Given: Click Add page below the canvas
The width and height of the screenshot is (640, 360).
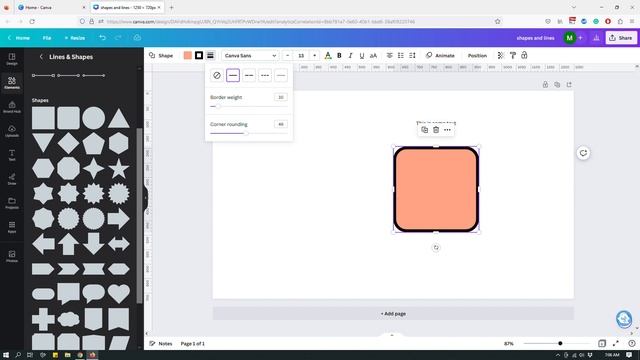Looking at the screenshot, I should click(393, 313).
